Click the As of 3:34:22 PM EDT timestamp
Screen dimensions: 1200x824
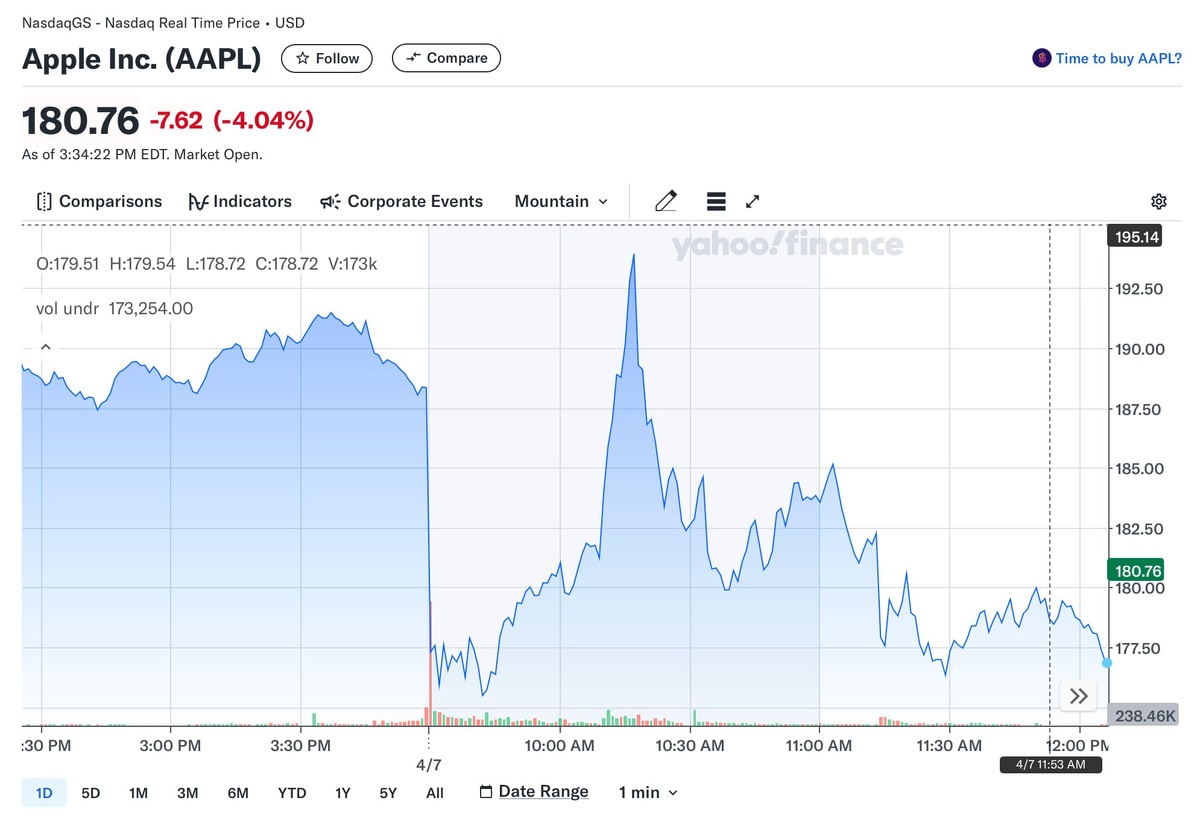(142, 155)
